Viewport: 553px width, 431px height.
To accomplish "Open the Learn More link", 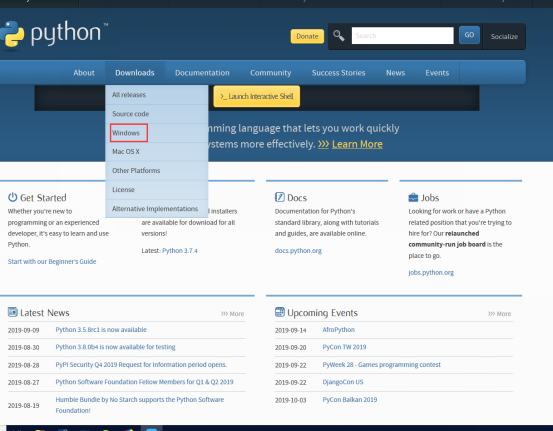I will point(357,144).
